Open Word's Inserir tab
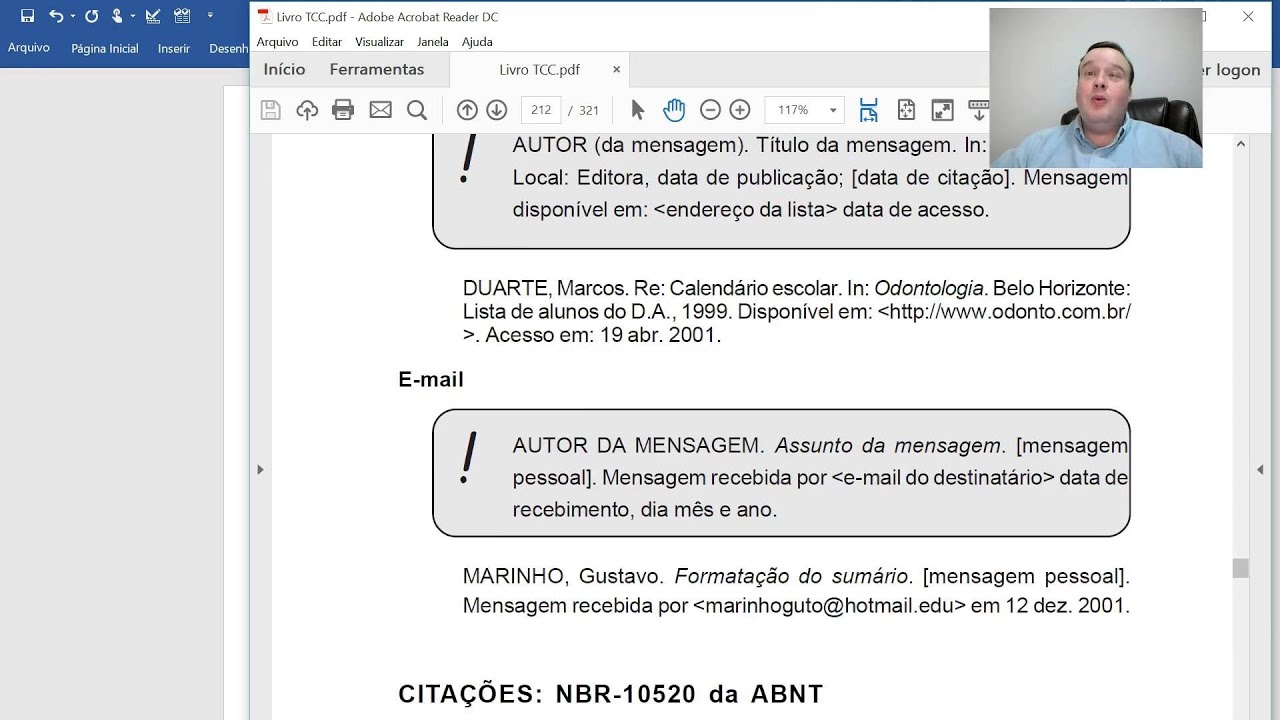Viewport: 1280px width, 720px height. [x=174, y=48]
